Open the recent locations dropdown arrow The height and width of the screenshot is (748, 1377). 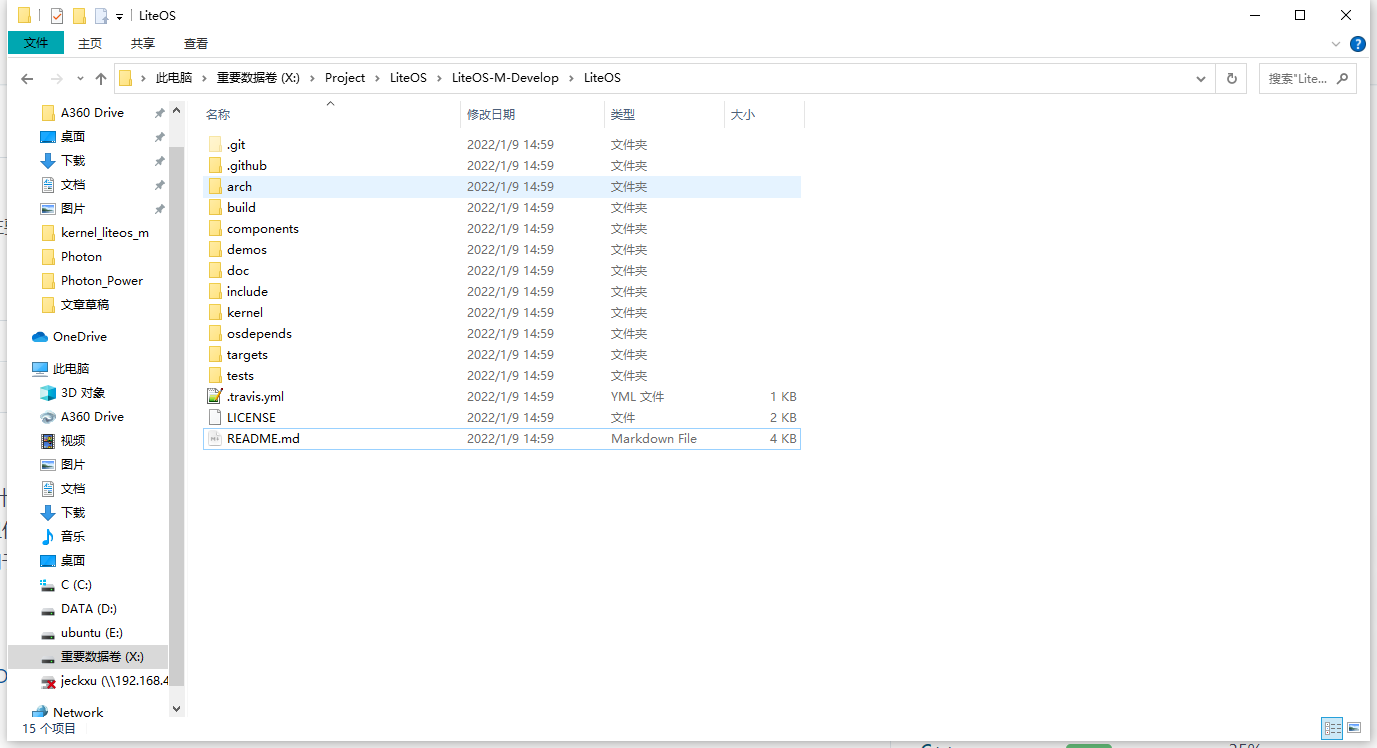[x=80, y=79]
